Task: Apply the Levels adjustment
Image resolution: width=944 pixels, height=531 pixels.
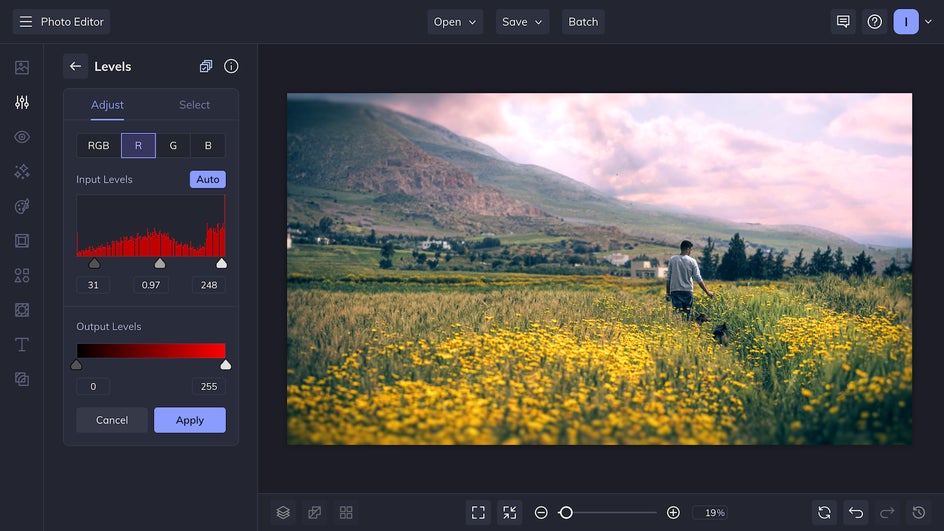Action: (190, 420)
